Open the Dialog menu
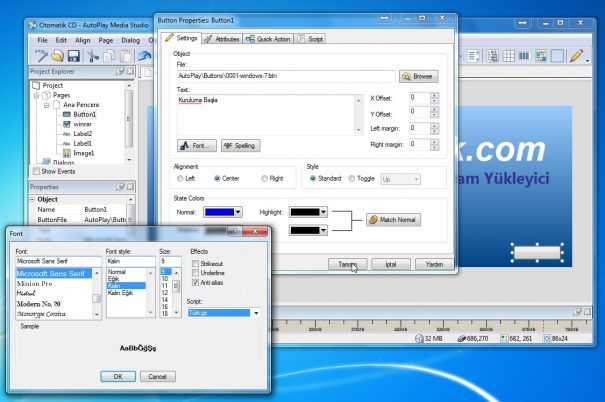This screenshot has height=402, width=605. click(130, 40)
